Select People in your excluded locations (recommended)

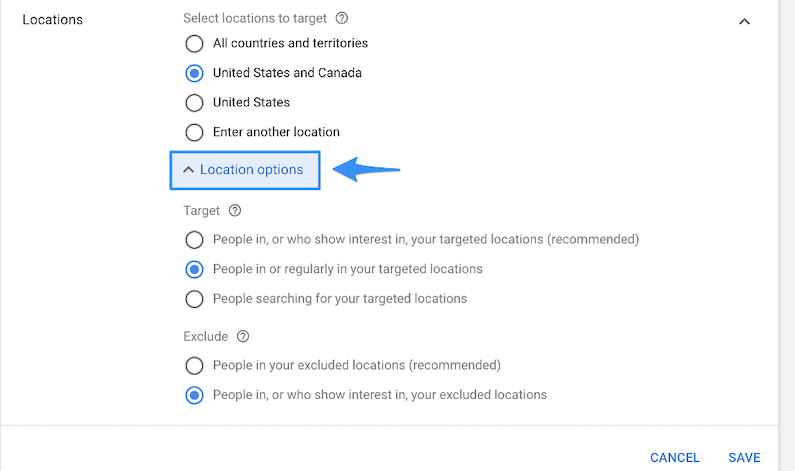click(194, 366)
